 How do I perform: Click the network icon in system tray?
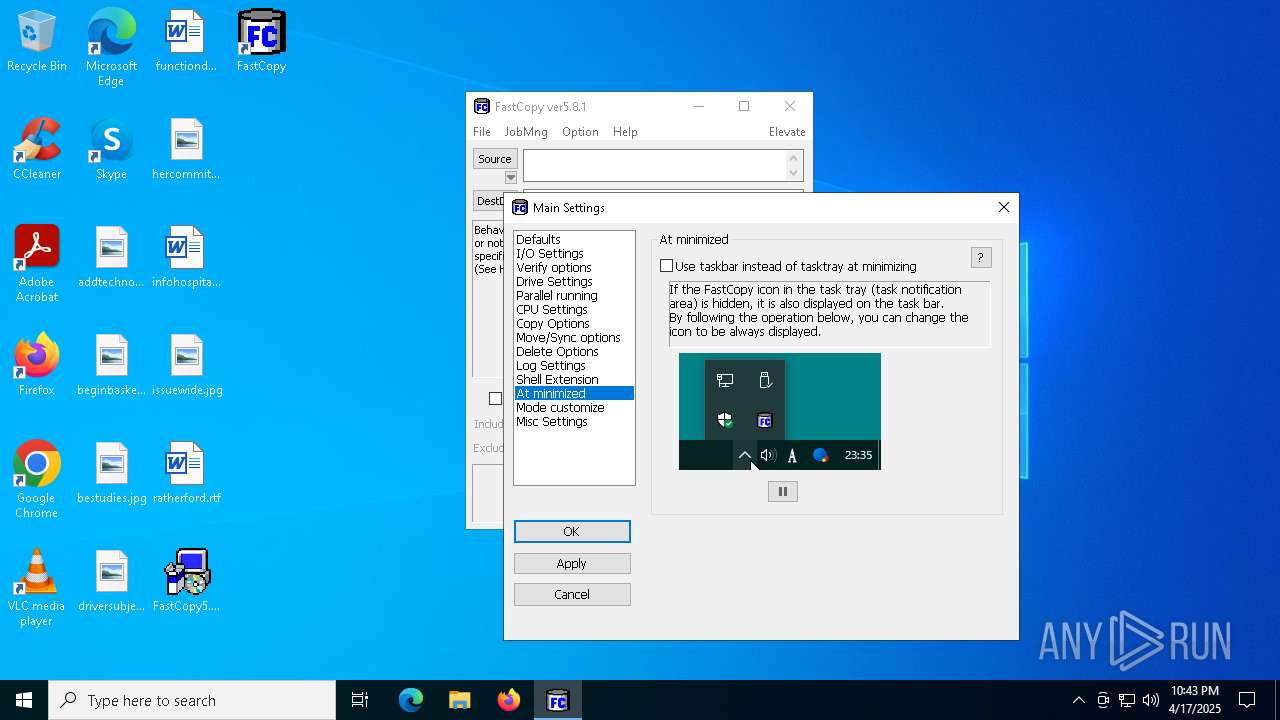1127,700
